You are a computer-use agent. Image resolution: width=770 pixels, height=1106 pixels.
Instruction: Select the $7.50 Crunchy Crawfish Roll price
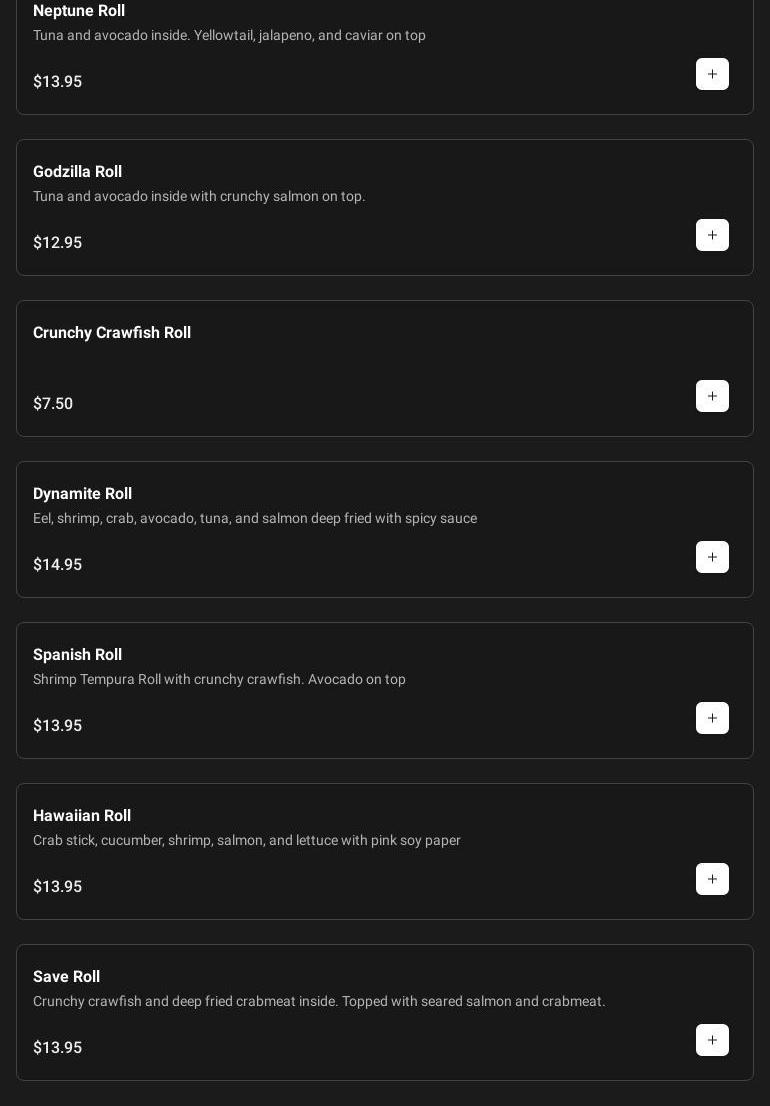pyautogui.click(x=53, y=404)
